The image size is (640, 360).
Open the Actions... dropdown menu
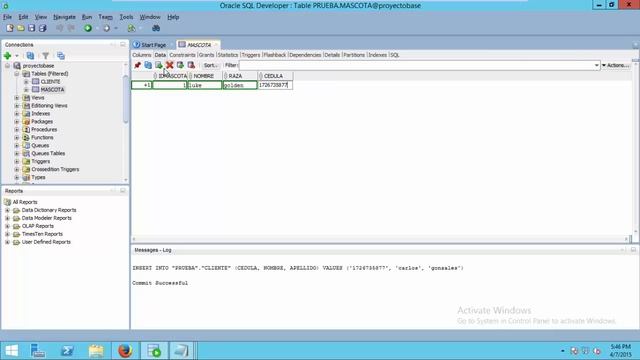click(x=616, y=65)
